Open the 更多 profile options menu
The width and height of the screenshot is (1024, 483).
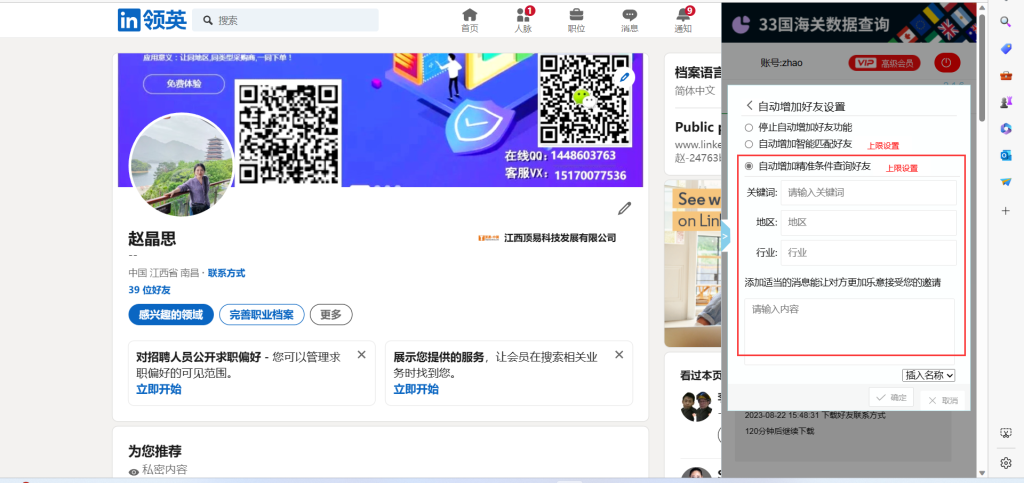point(331,315)
